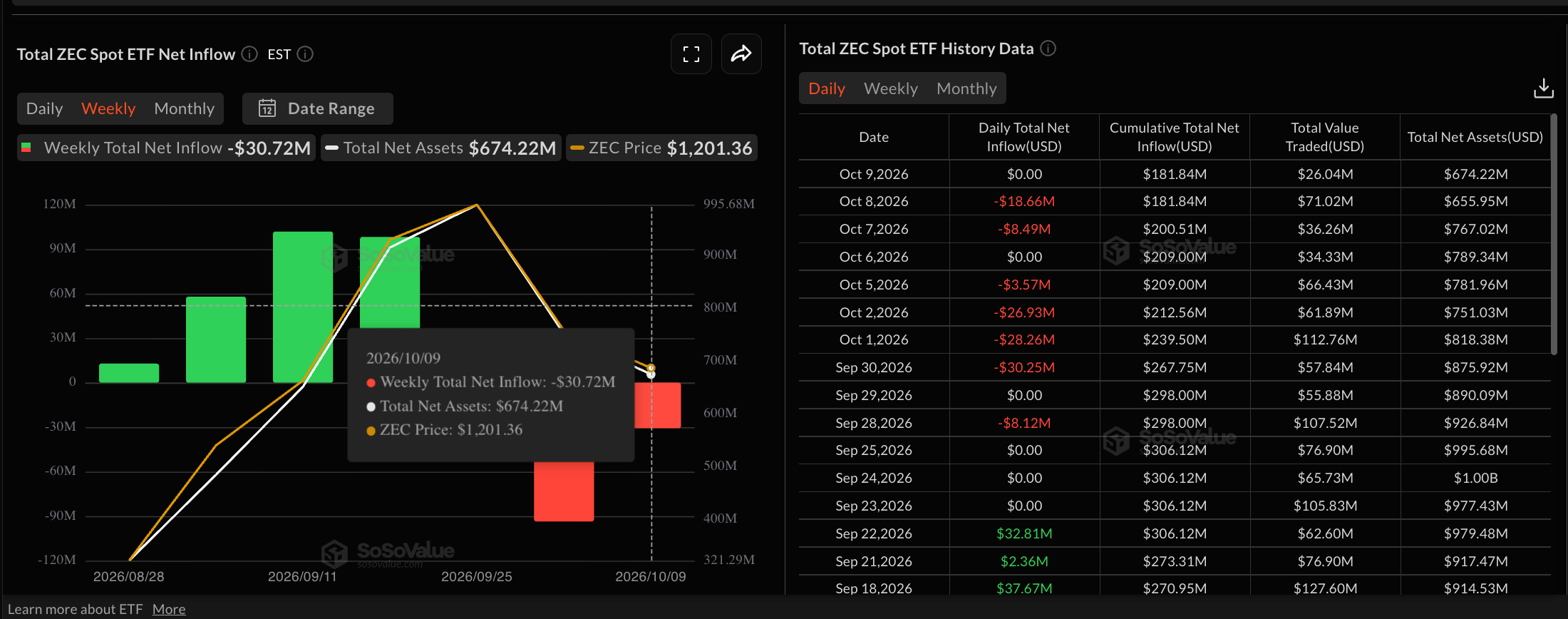
Task: Click the history table scrollbar
Action: [1554, 234]
